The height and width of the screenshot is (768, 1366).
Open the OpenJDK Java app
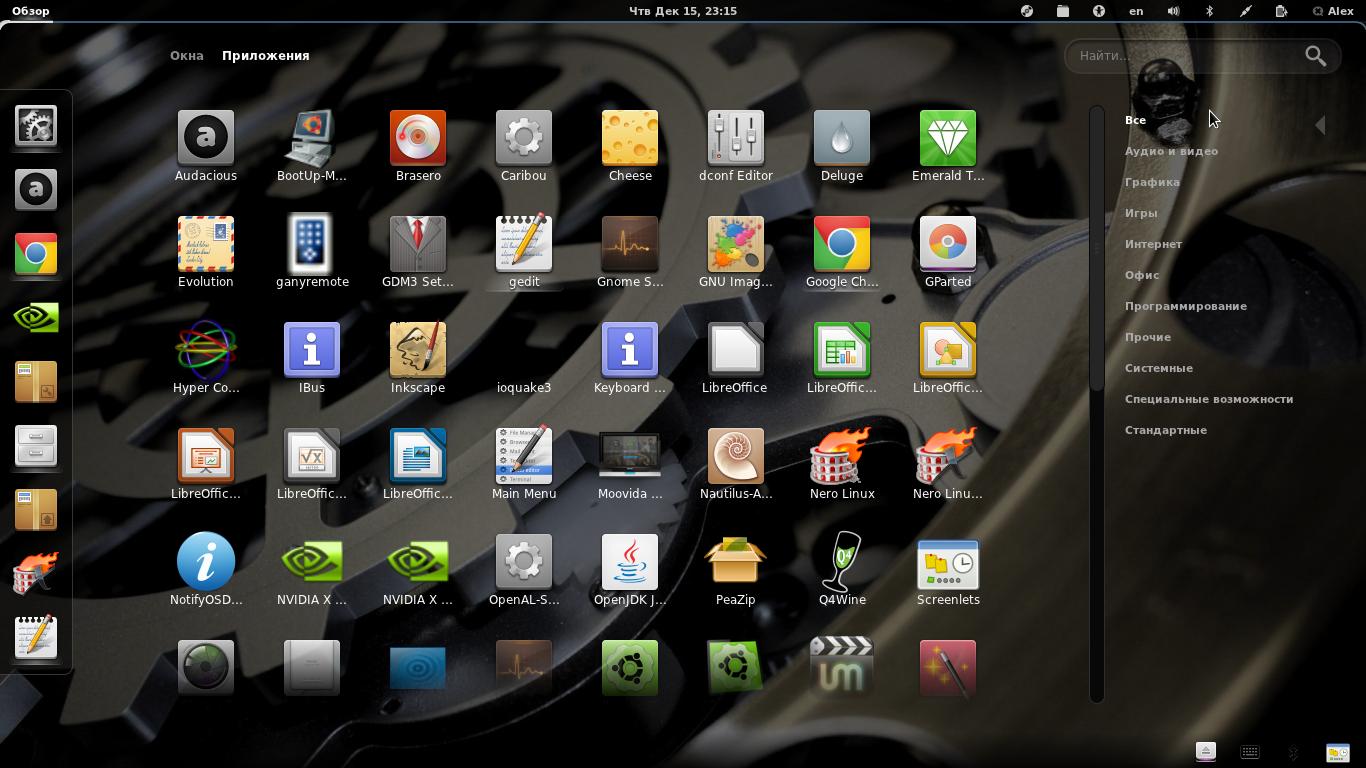click(x=630, y=570)
